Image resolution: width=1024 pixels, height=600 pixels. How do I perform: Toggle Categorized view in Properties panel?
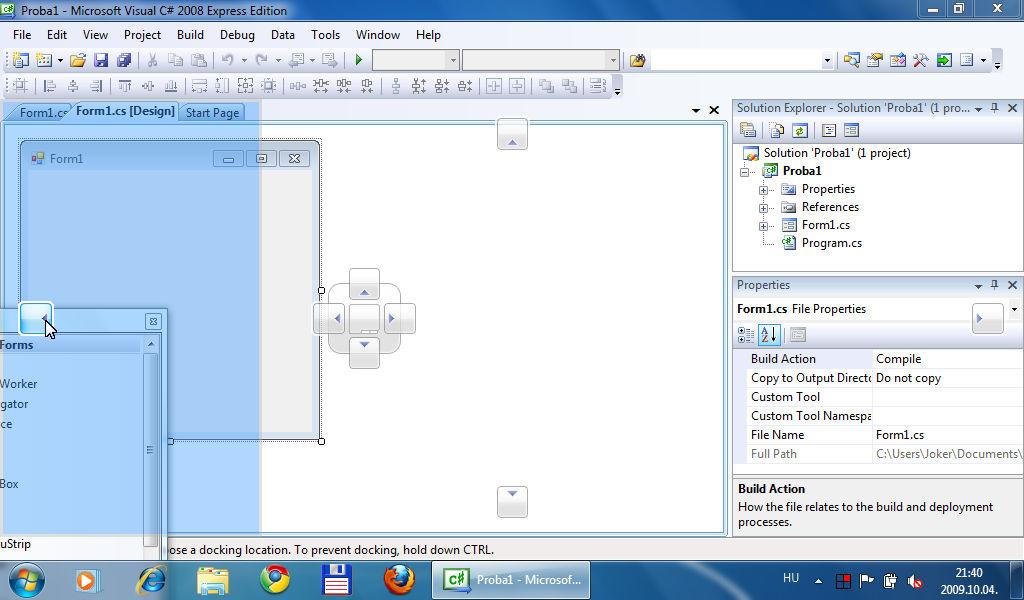tap(746, 335)
